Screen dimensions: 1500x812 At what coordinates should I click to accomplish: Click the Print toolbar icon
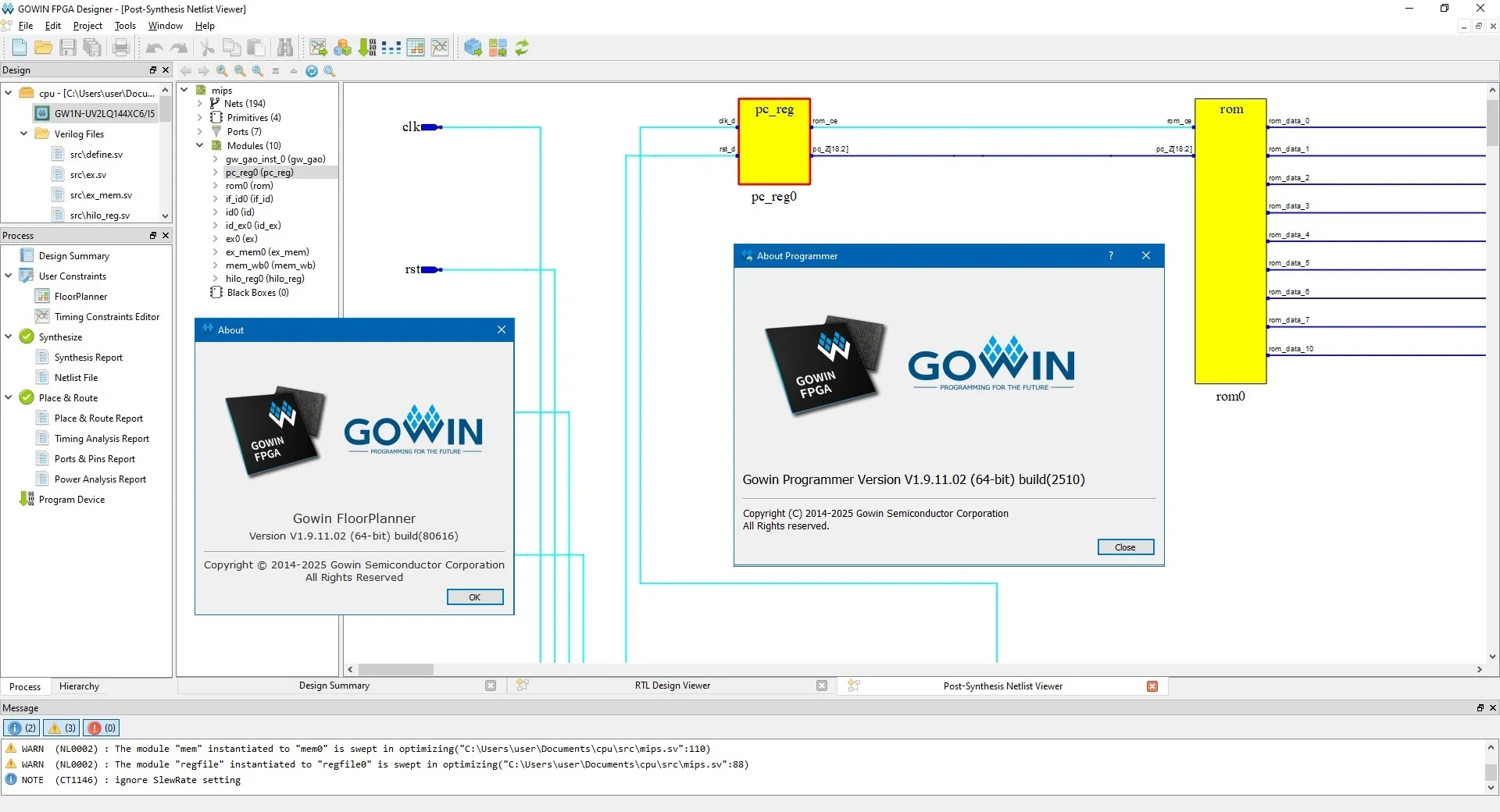[120, 48]
